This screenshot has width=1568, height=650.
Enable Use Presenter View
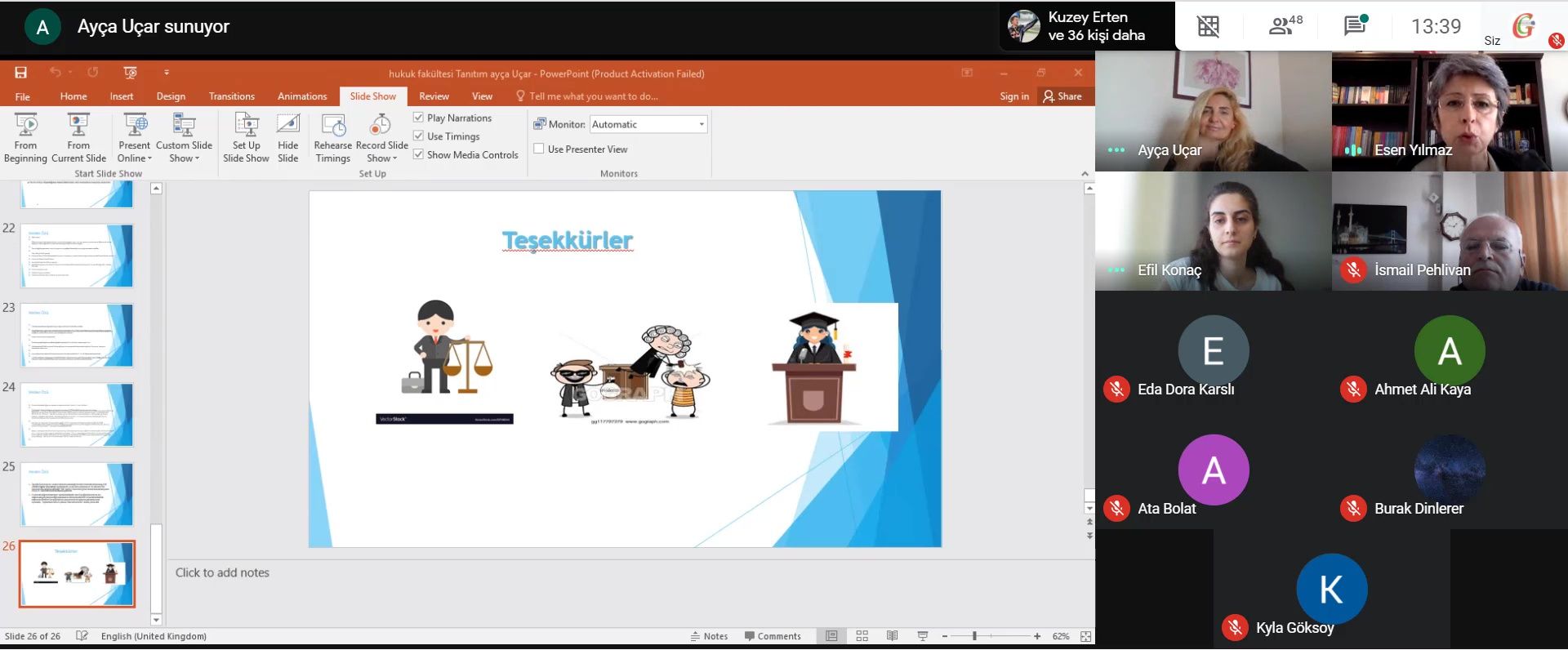pyautogui.click(x=539, y=149)
